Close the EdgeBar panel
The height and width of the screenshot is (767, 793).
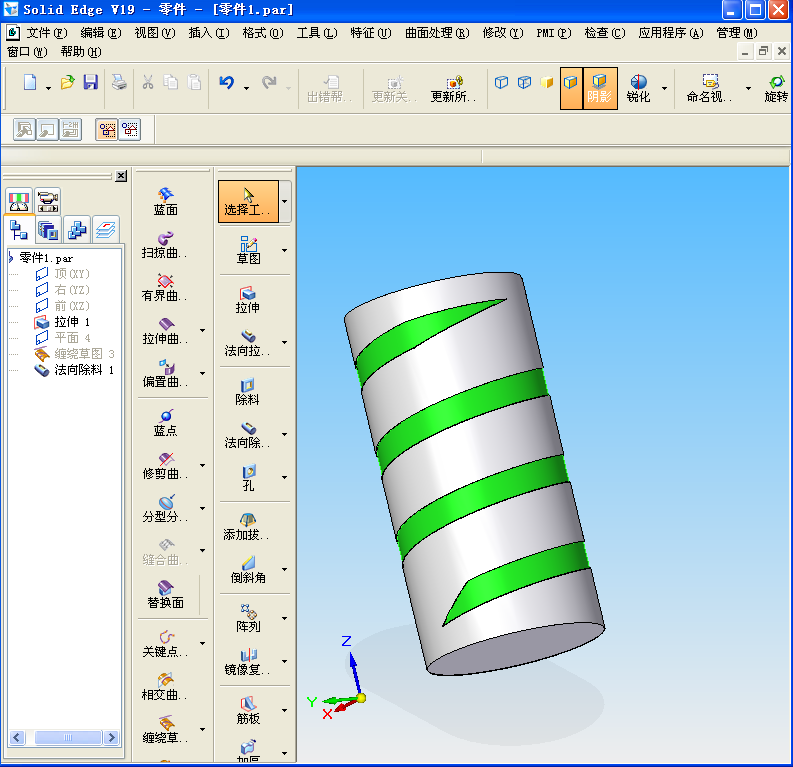click(x=121, y=176)
